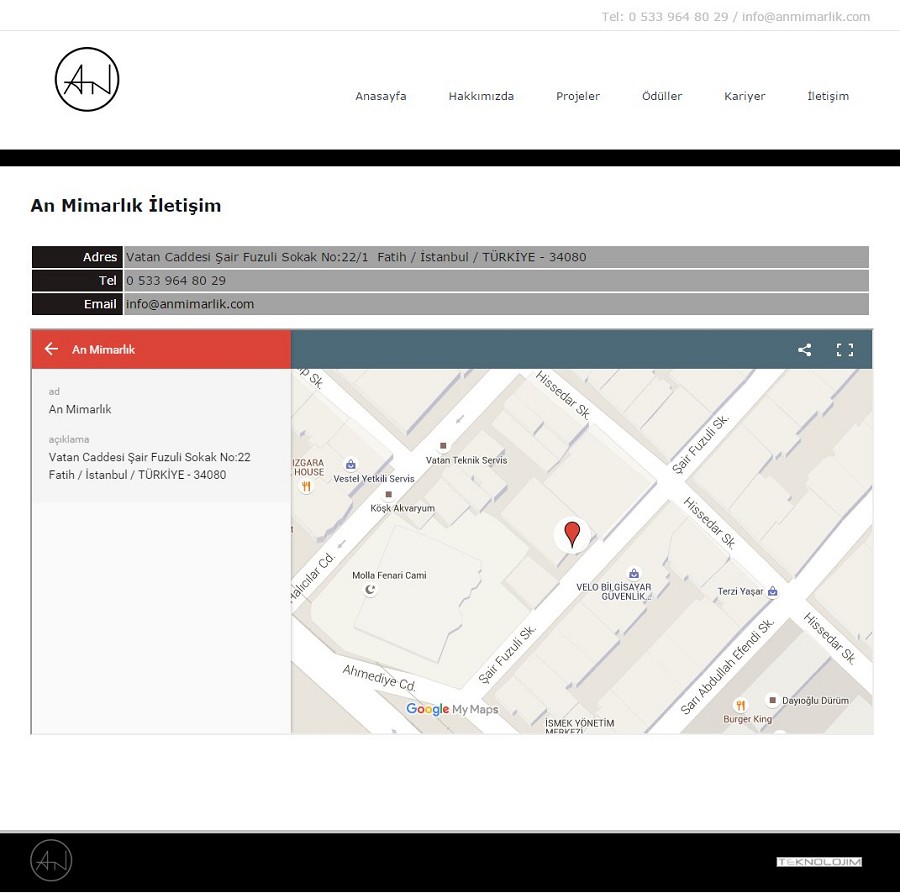Click the Dayıoğlu Dürüm marker

pyautogui.click(x=773, y=700)
